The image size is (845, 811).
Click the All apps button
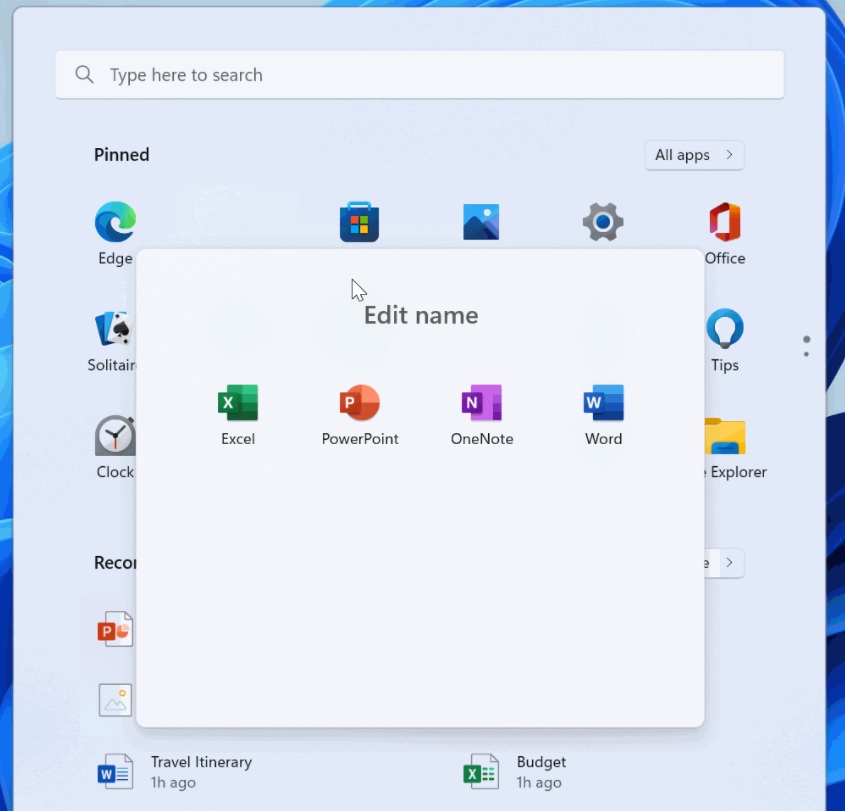(694, 155)
